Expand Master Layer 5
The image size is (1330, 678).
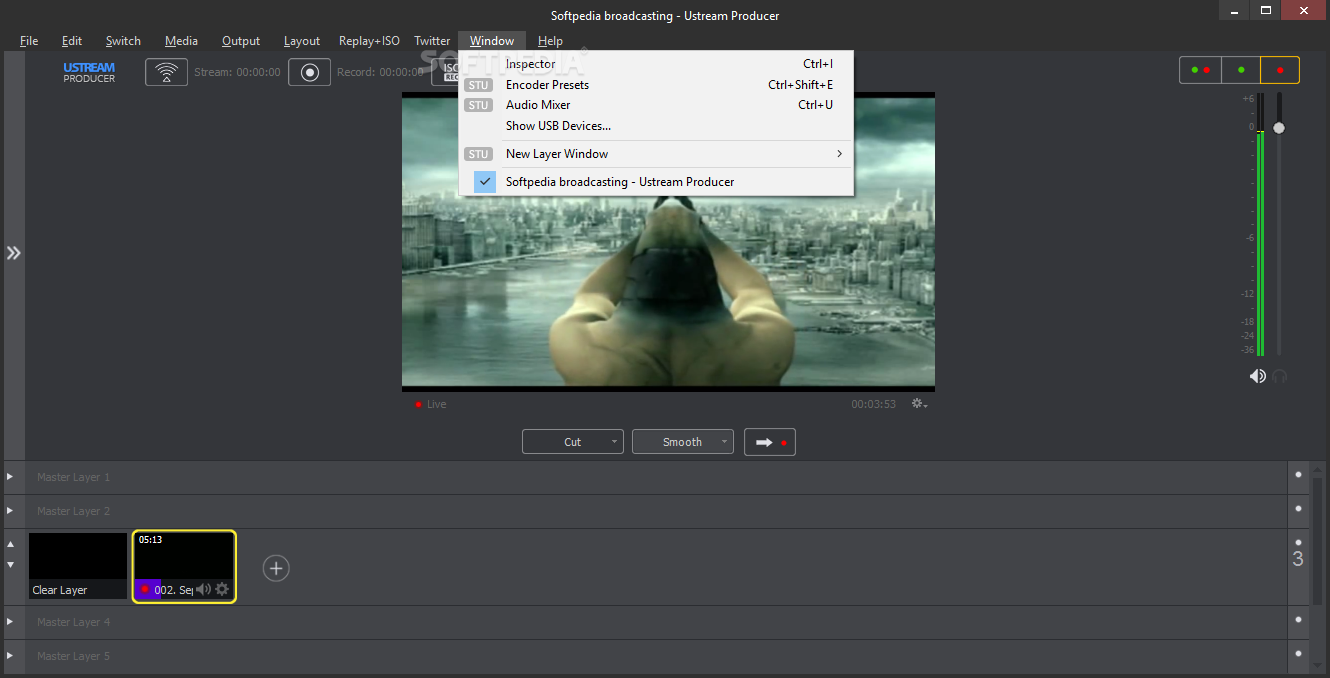tap(11, 656)
